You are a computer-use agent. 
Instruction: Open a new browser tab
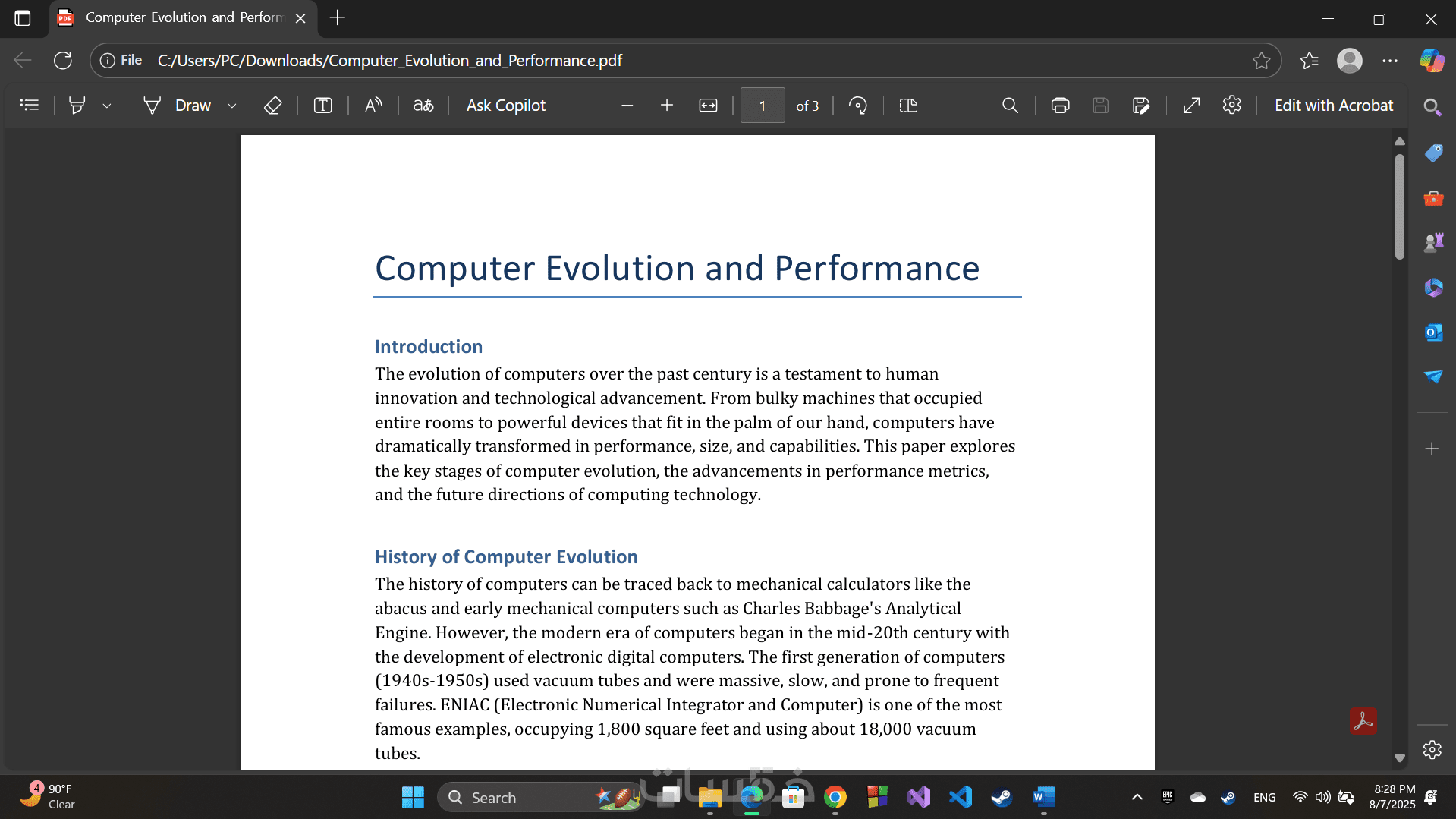(x=338, y=17)
